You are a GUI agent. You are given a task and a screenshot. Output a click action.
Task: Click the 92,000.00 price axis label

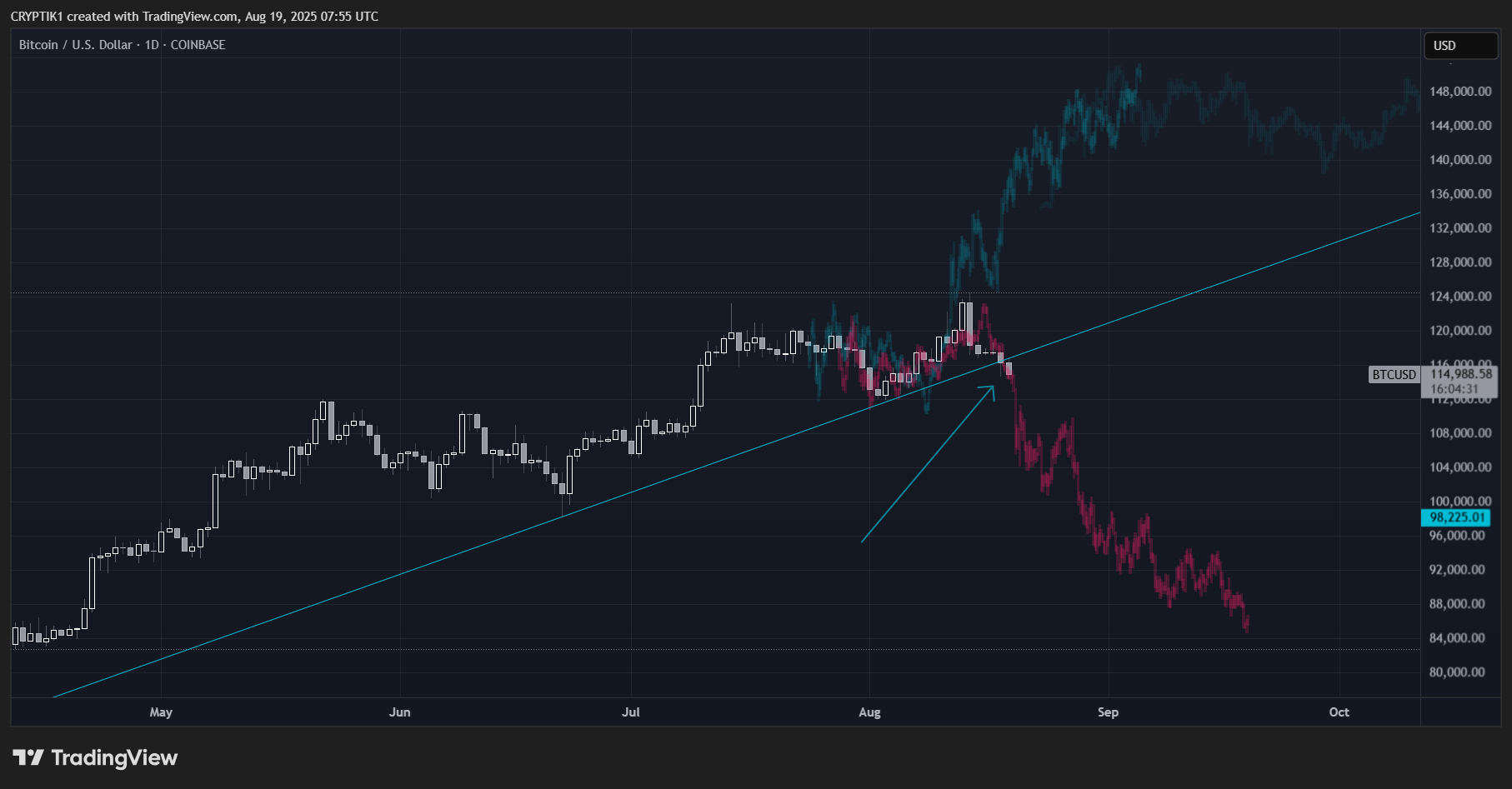1457,570
